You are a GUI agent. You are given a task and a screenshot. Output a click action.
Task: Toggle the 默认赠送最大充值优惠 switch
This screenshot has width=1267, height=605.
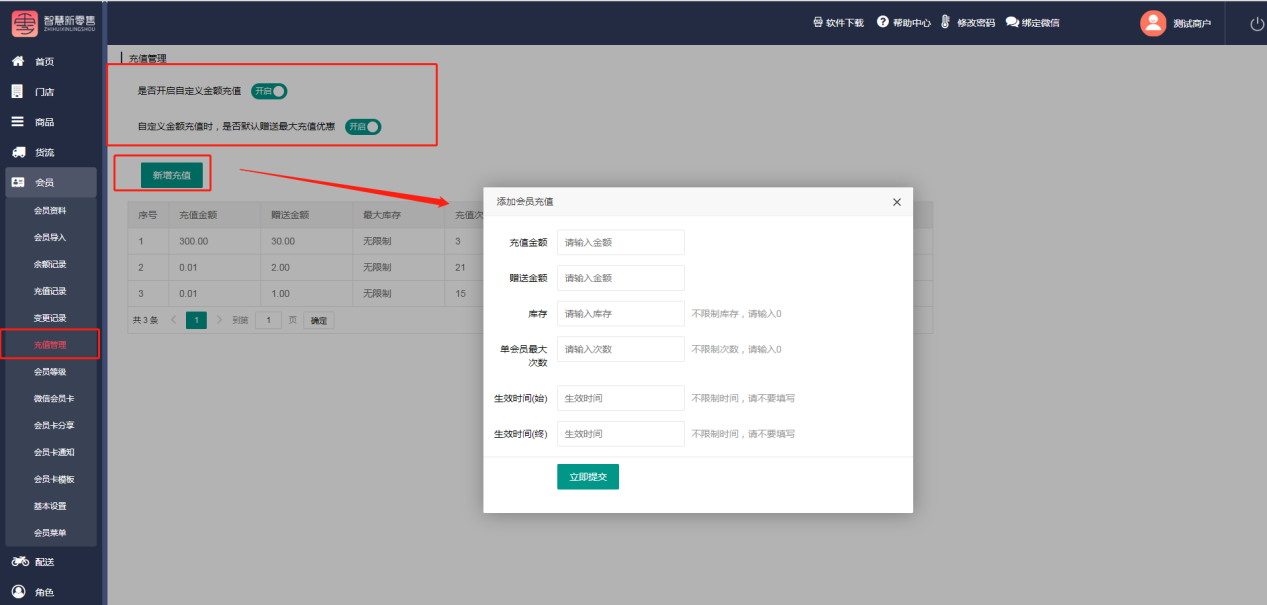click(363, 127)
